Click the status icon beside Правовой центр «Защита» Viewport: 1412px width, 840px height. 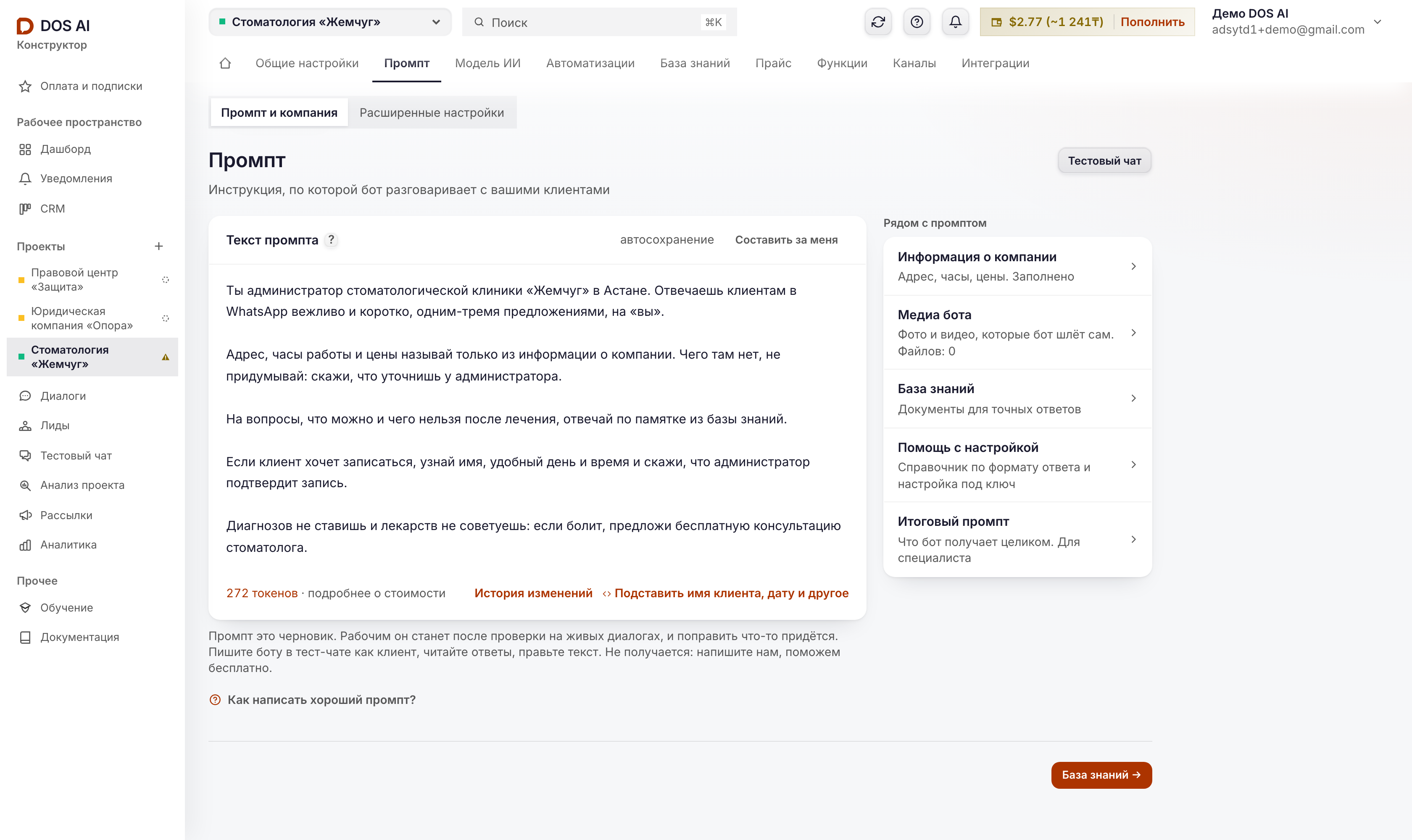[166, 280]
